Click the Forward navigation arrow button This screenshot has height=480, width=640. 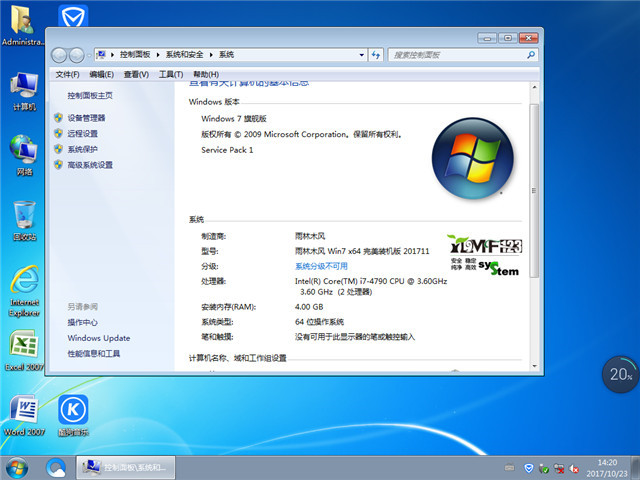coord(76,55)
